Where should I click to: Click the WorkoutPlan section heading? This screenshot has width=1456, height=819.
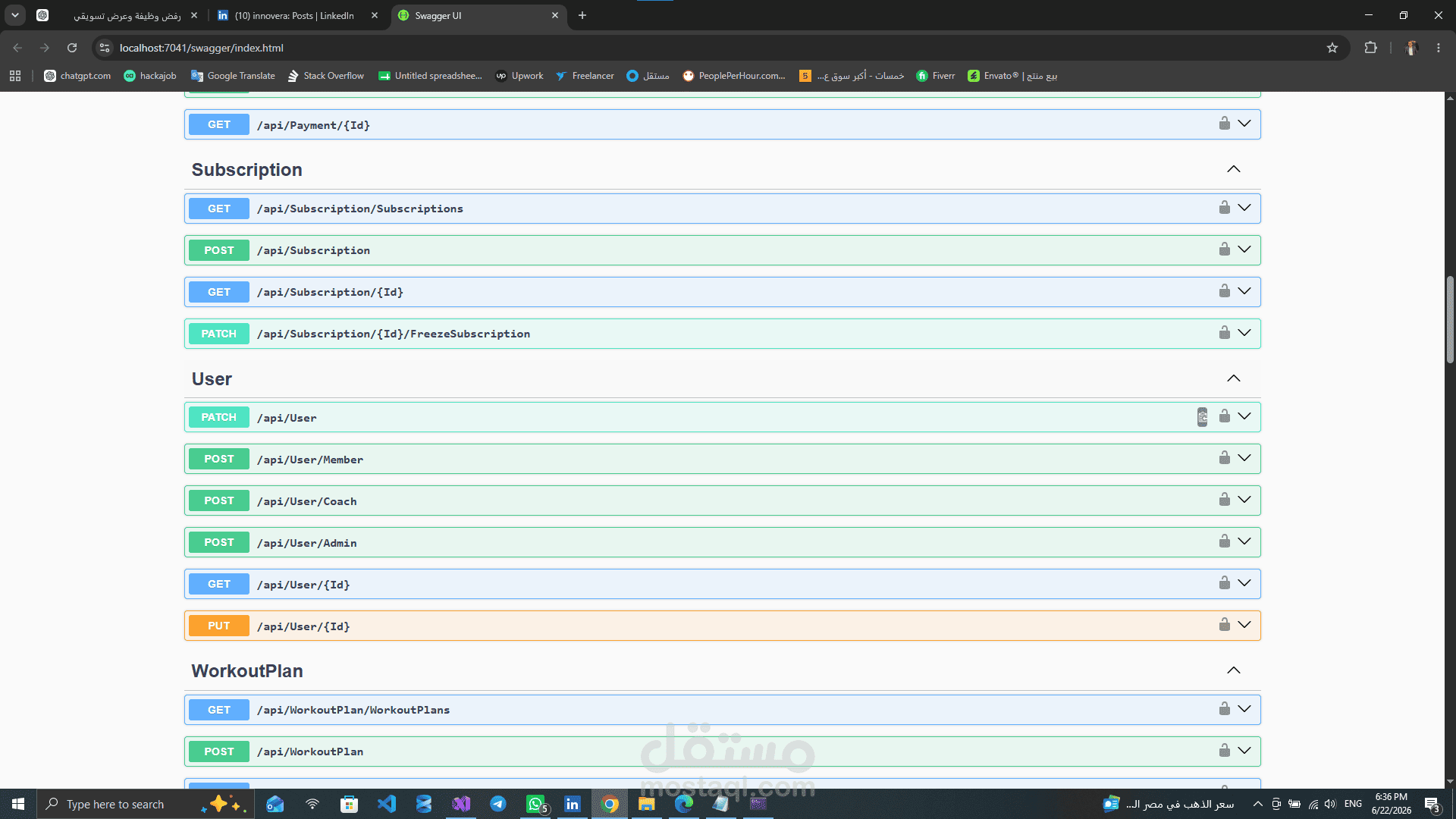pyautogui.click(x=247, y=671)
